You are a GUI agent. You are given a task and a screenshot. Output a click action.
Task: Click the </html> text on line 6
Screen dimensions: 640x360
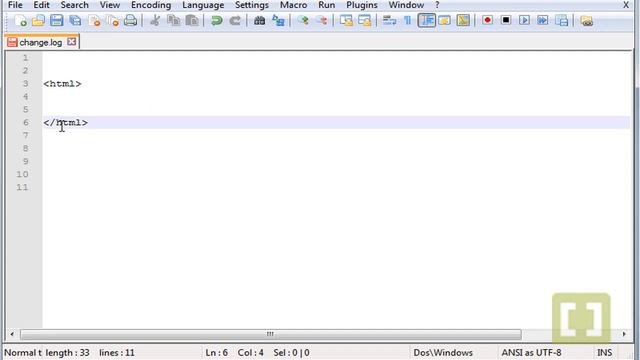coord(66,122)
